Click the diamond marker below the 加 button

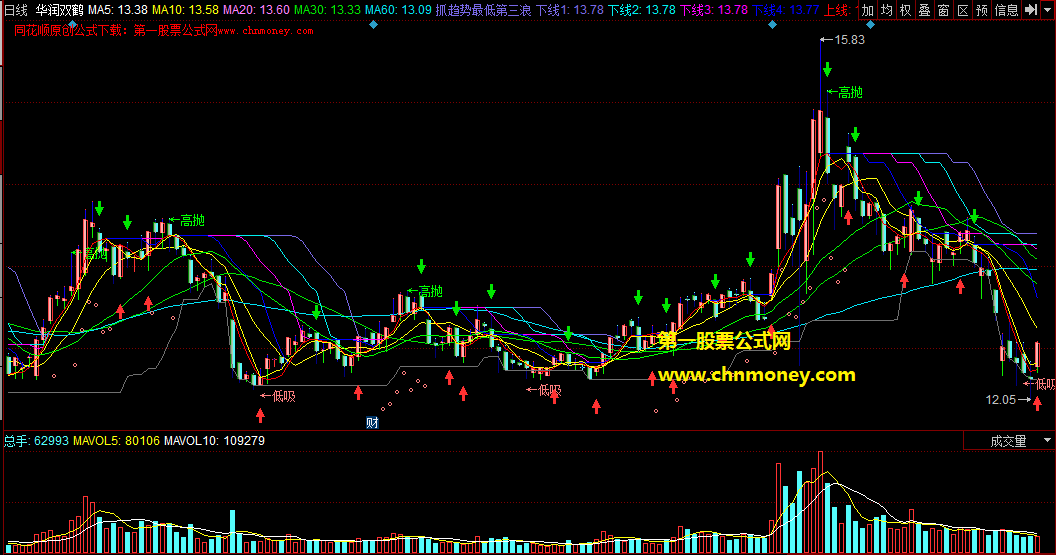pos(870,24)
